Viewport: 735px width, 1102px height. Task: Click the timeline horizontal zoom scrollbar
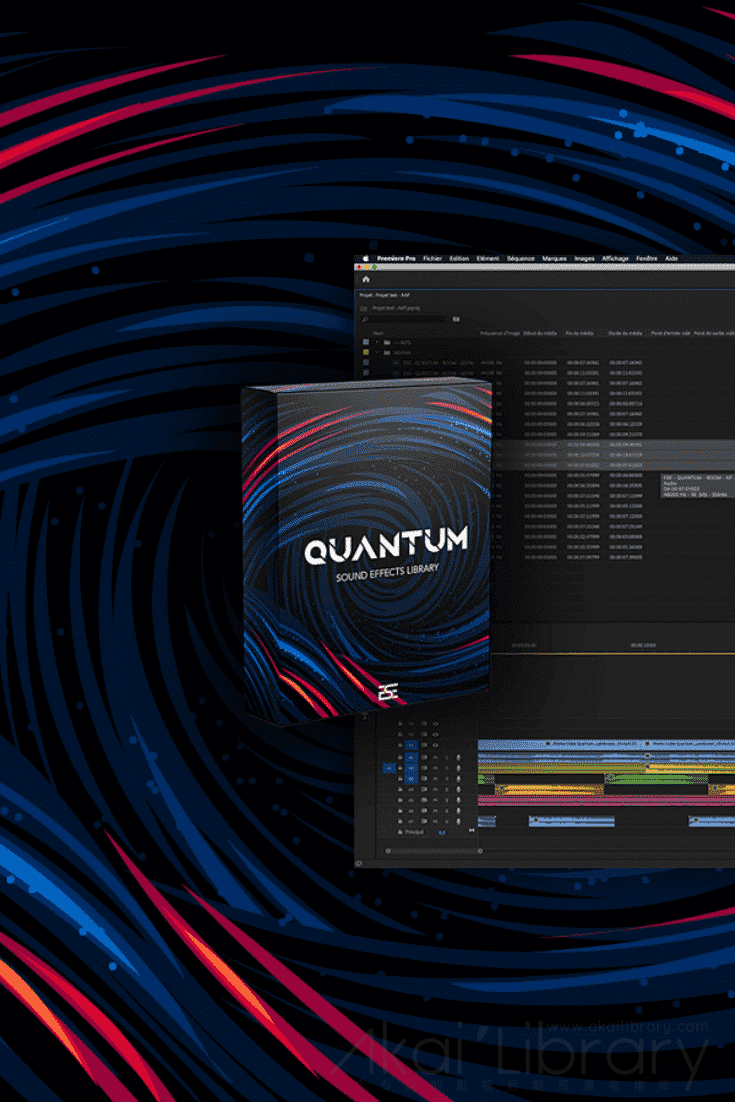point(434,851)
